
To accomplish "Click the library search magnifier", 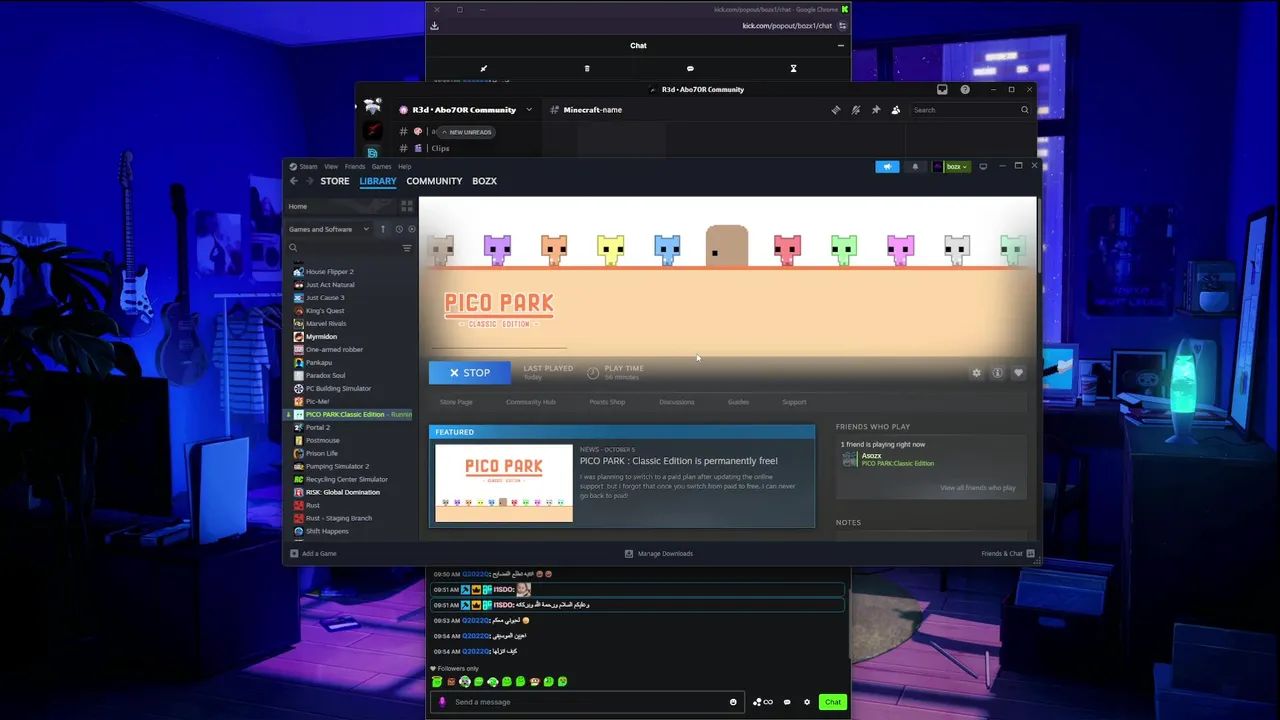I will coord(293,248).
